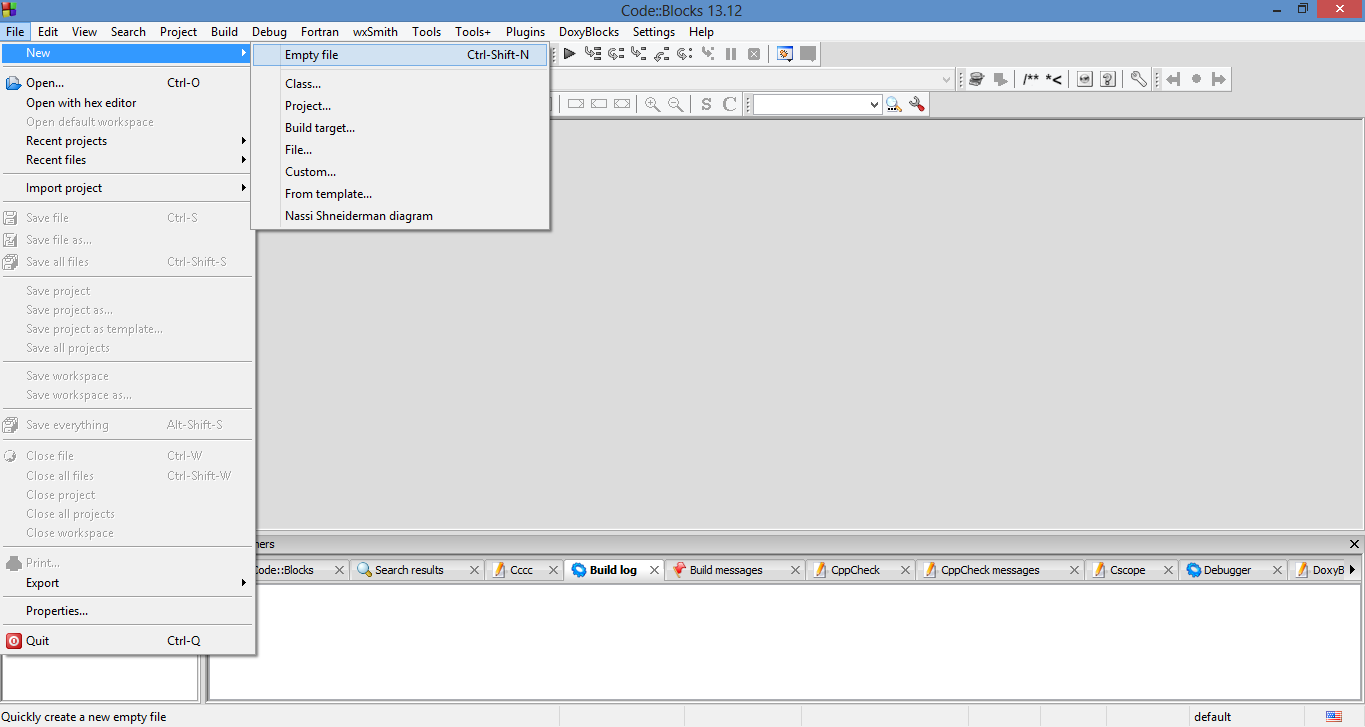Open the wxSmith menu
The height and width of the screenshot is (727, 1365).
[x=375, y=32]
